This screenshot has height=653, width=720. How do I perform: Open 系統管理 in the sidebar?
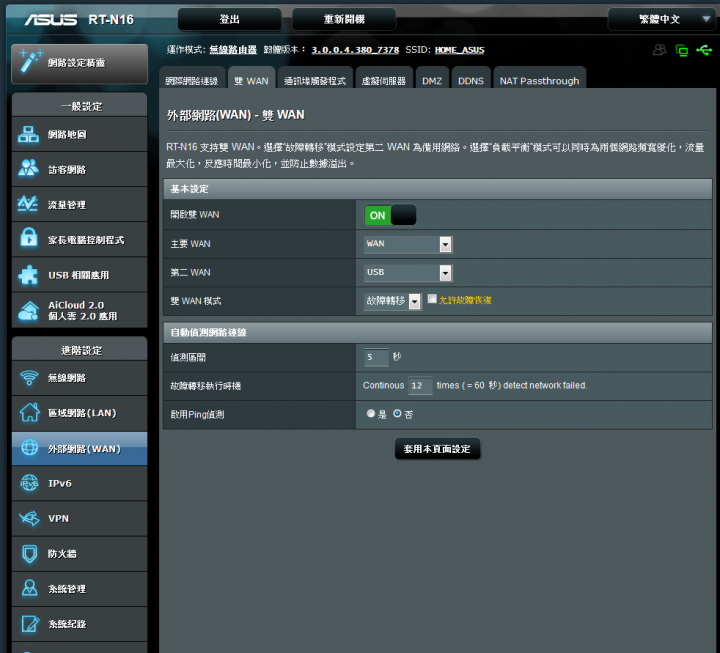[79, 589]
